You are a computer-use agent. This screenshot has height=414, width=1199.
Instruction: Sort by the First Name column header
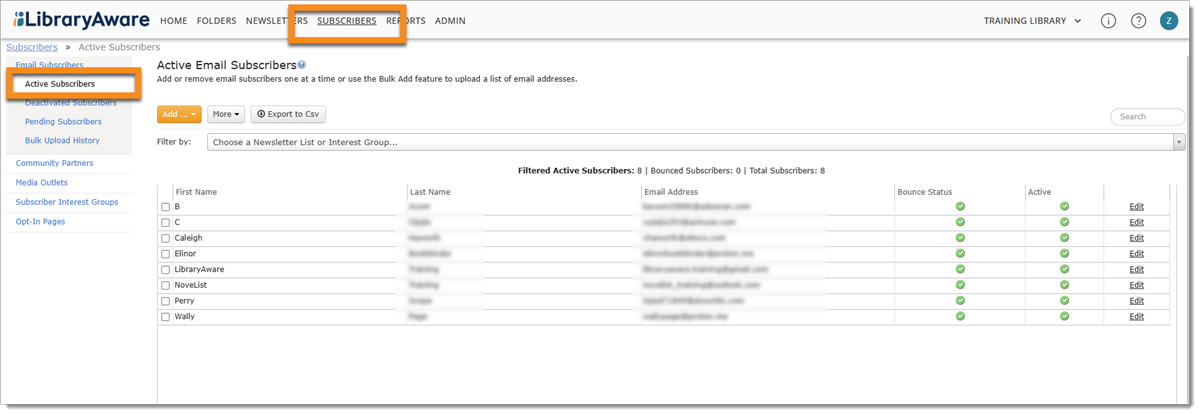196,192
